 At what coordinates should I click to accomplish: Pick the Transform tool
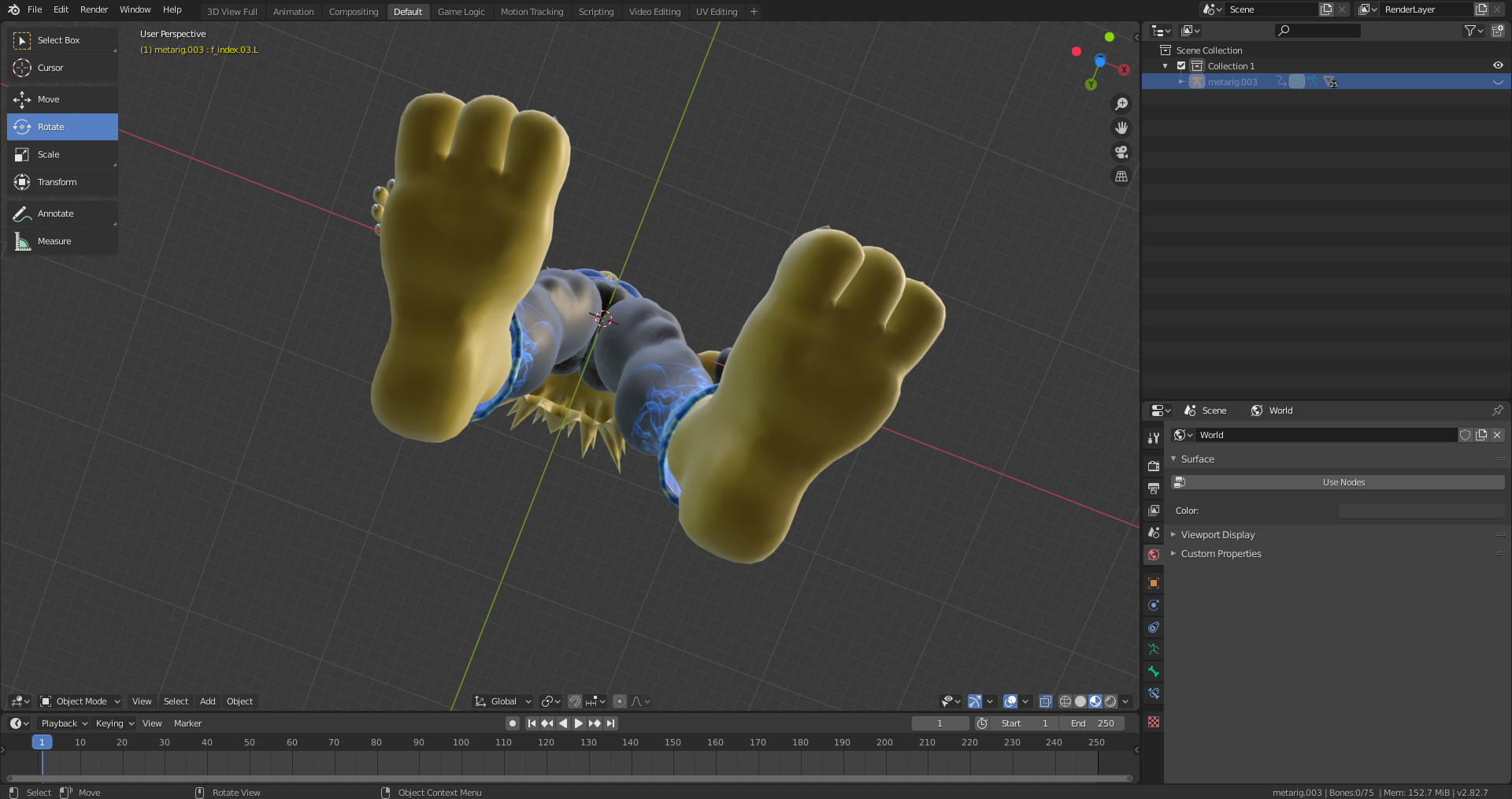pyautogui.click(x=62, y=182)
